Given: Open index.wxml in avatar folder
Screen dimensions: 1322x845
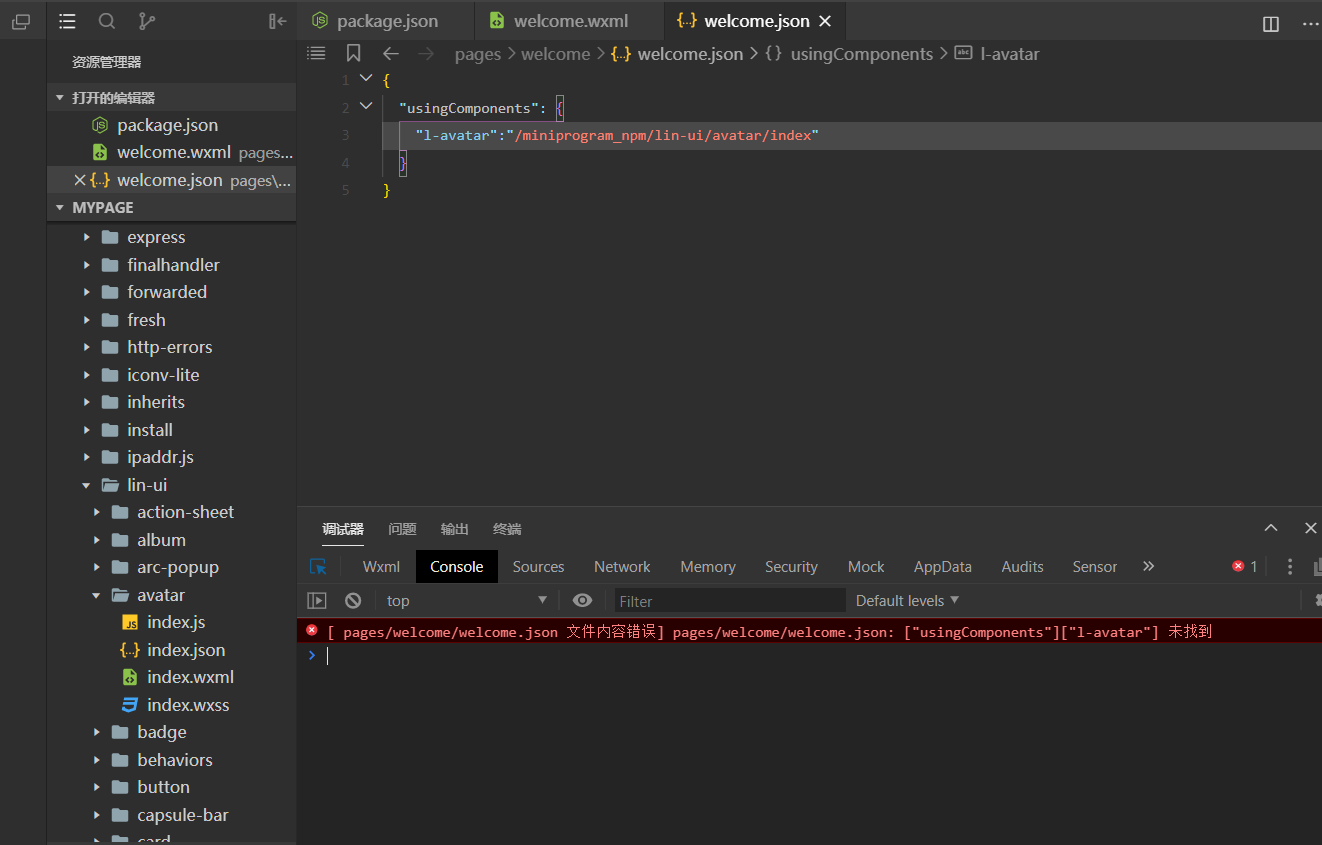Looking at the screenshot, I should 190,677.
